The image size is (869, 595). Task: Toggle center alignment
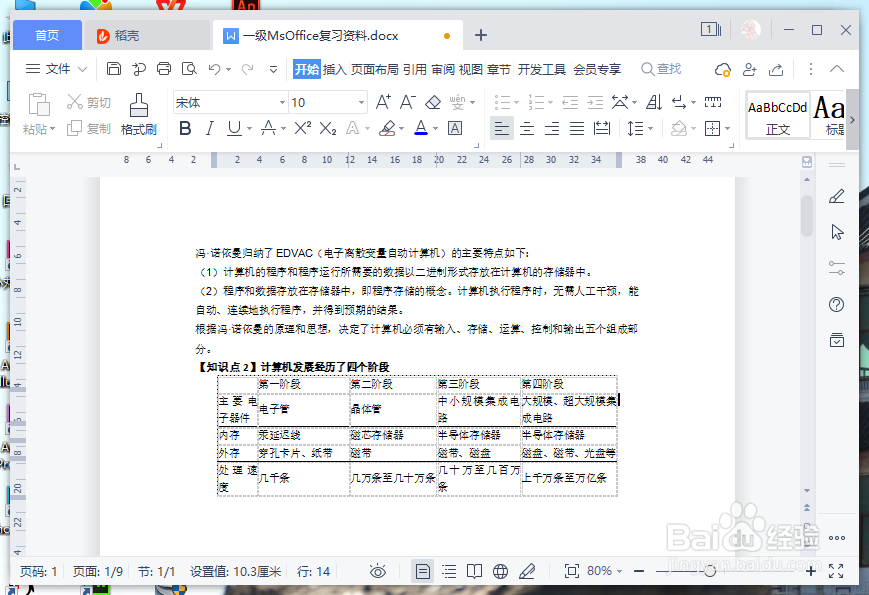point(527,127)
